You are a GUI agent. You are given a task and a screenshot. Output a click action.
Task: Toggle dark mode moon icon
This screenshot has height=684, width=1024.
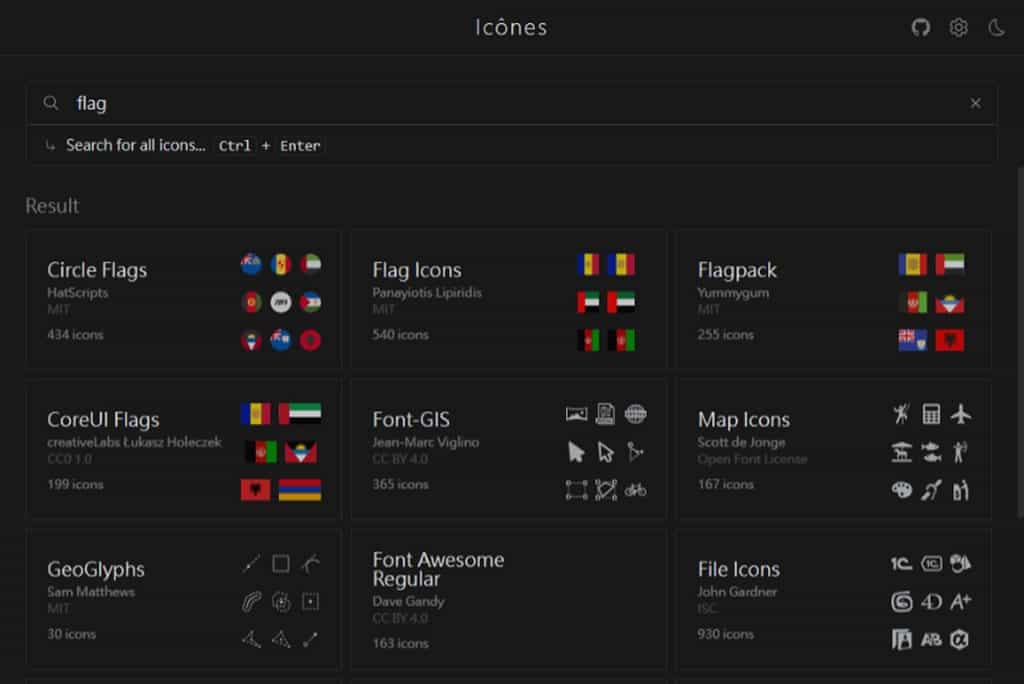(996, 27)
